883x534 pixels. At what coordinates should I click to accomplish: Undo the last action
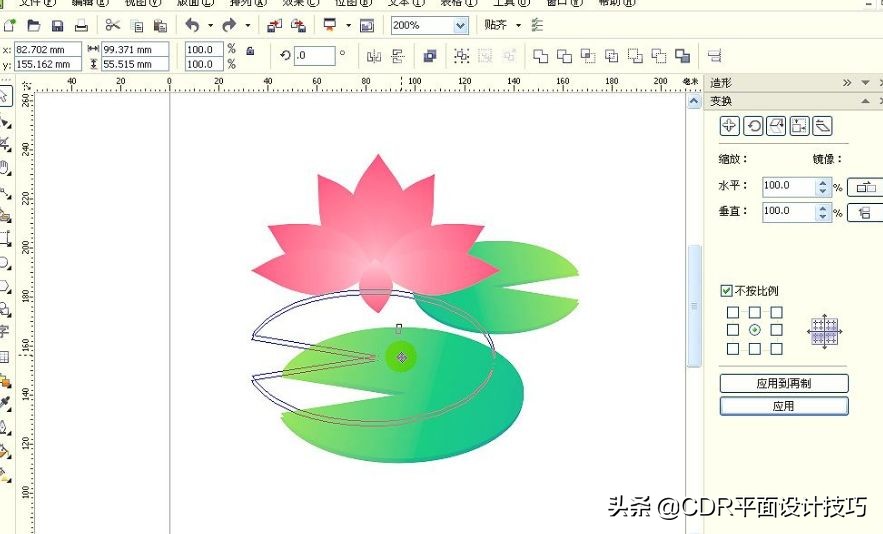(193, 25)
